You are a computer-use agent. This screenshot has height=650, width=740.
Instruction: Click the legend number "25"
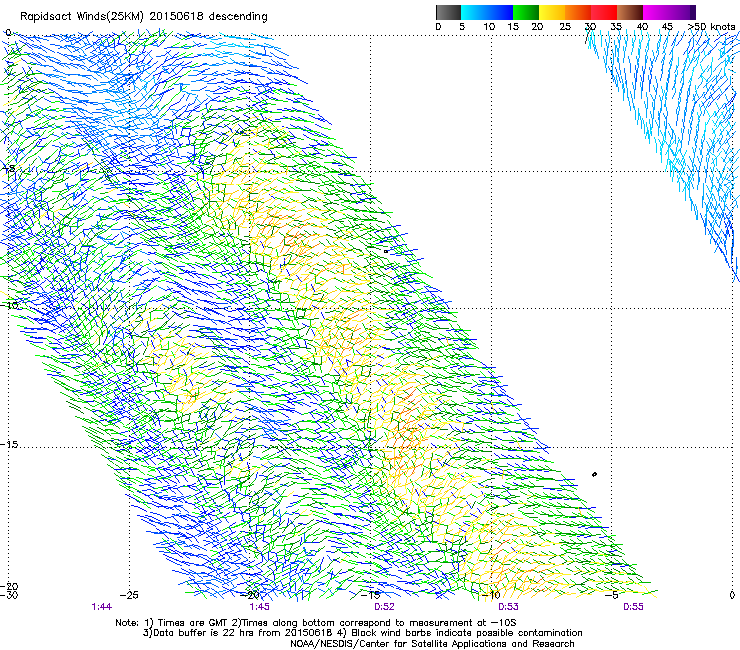coord(565,27)
